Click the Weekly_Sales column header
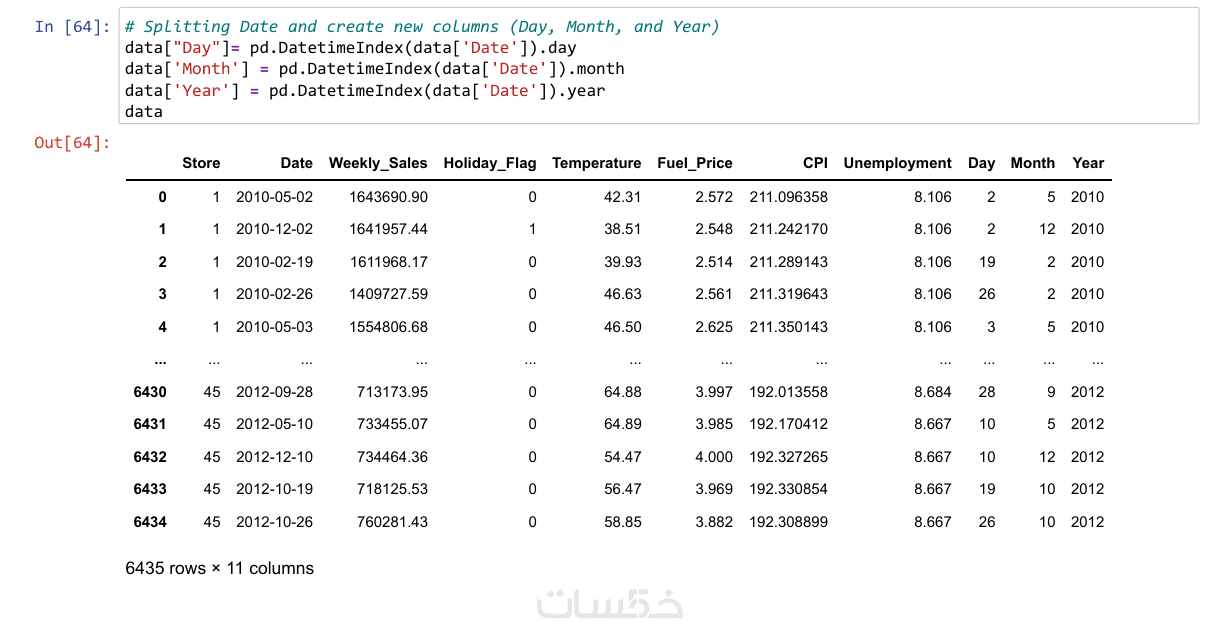The height and width of the screenshot is (632, 1220). (x=378, y=163)
